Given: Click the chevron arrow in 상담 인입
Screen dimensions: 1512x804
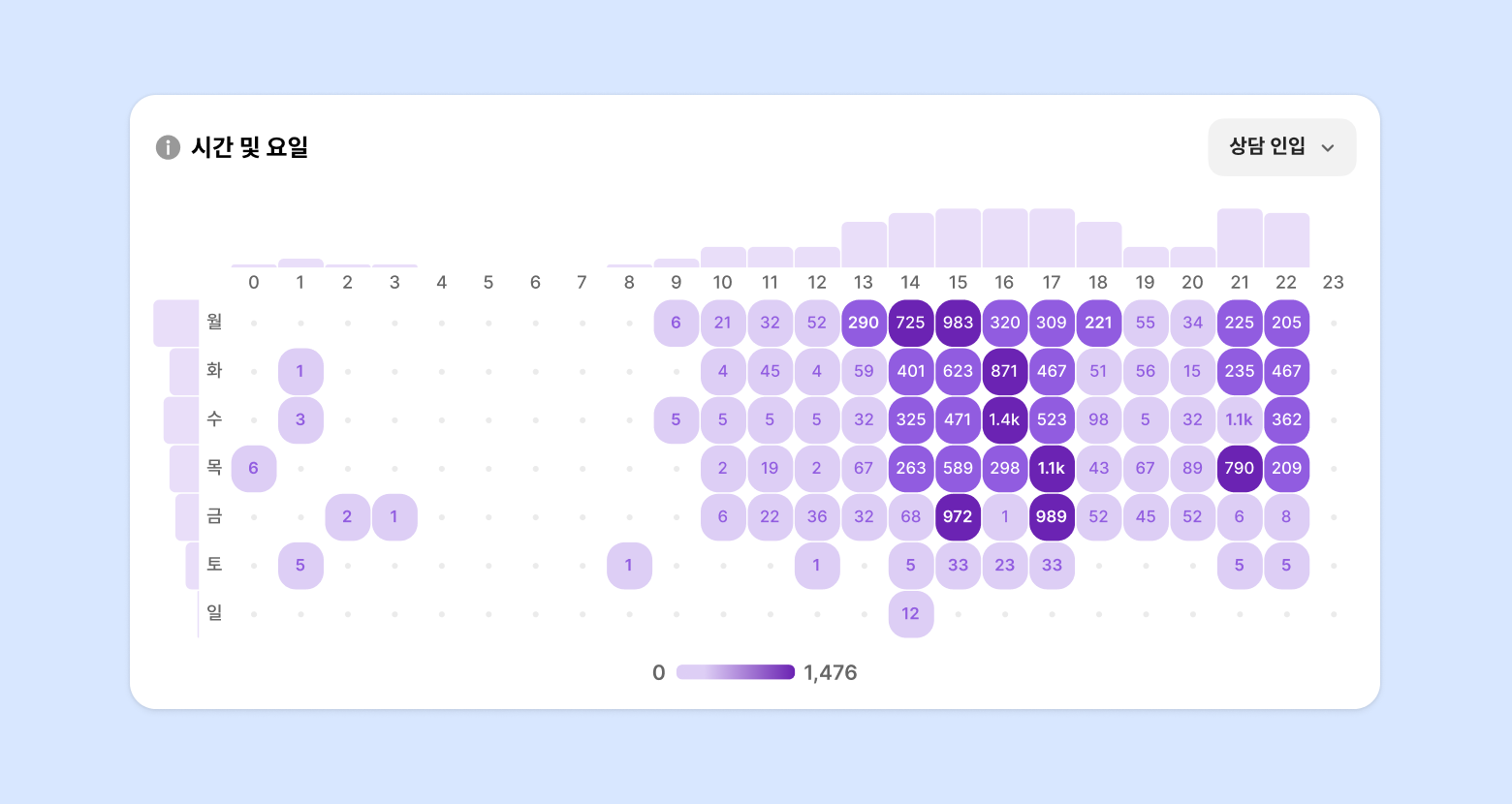Looking at the screenshot, I should tap(1328, 148).
